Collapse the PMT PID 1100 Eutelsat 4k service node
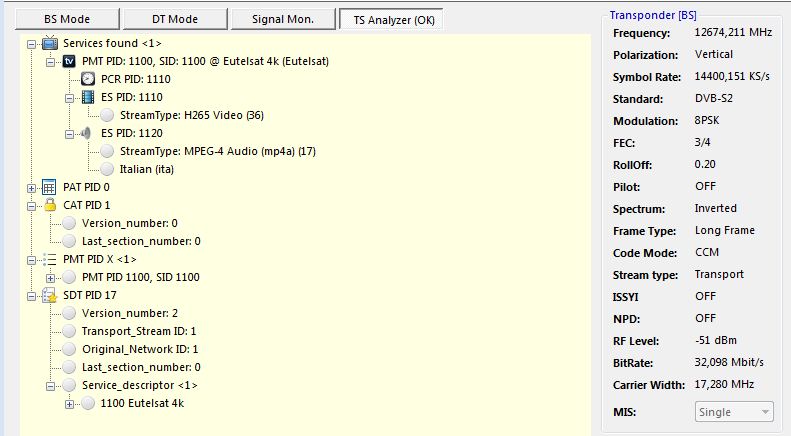Screen dimensions: 791x436 50,63
